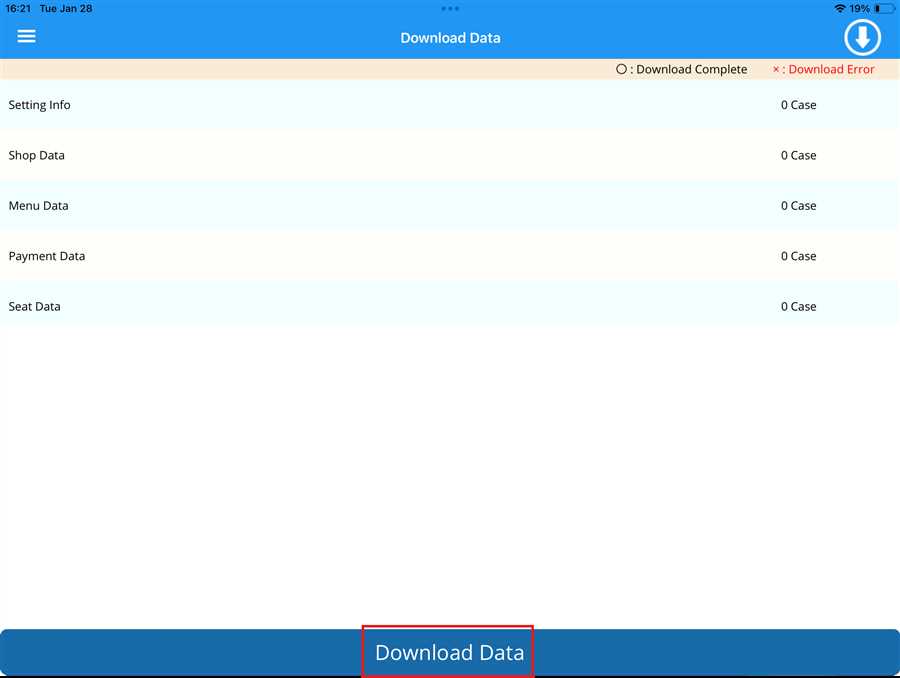Tap the three-dot multitasking indicator
This screenshot has height=678, width=900.
[450, 8]
